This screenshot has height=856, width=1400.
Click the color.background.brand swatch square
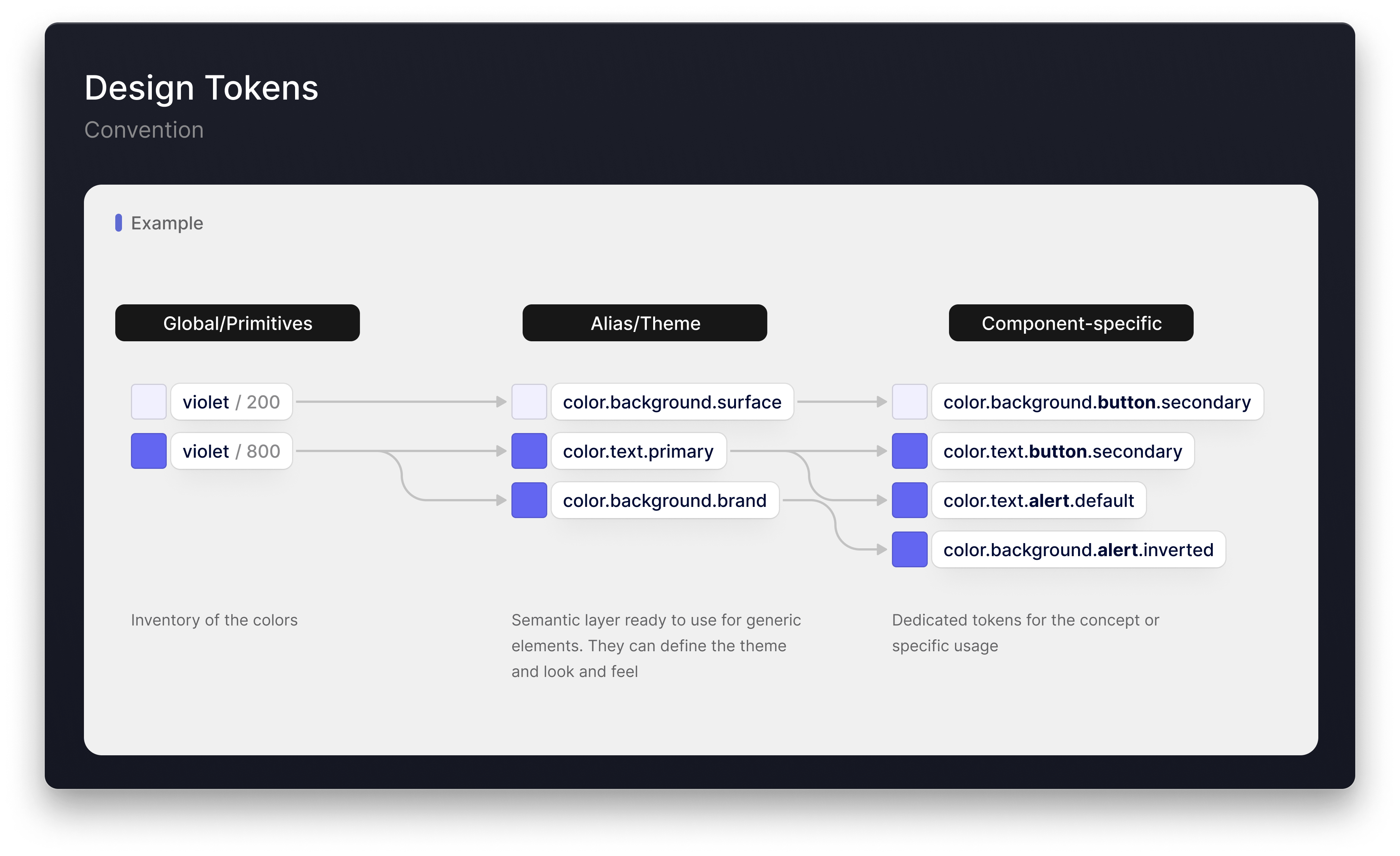529,501
